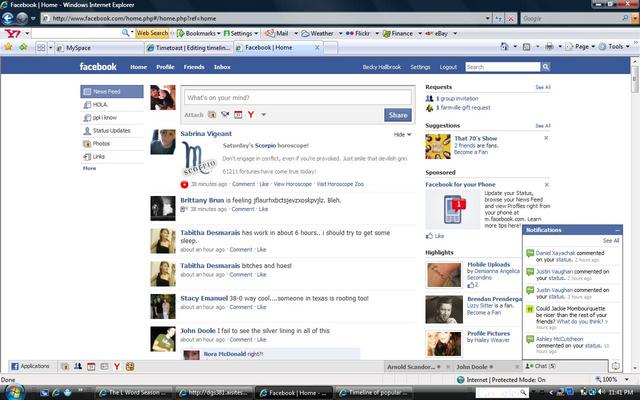Open the Mobile Uploads highlight thumbnail
The height and width of the screenshot is (400, 640).
444,274
